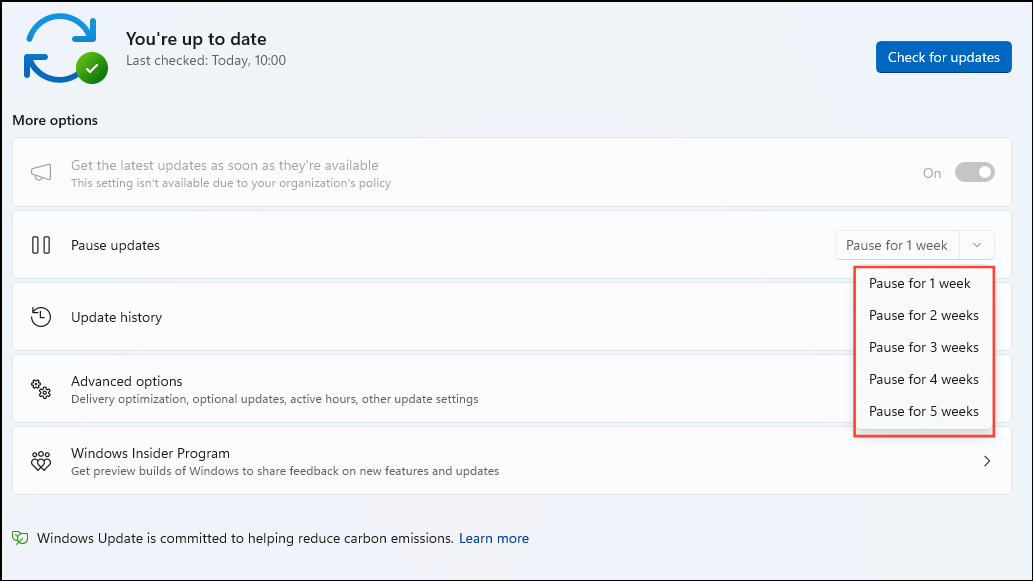This screenshot has height=581, width=1033.
Task: Pick Pause for 4 weeks option
Action: point(923,379)
